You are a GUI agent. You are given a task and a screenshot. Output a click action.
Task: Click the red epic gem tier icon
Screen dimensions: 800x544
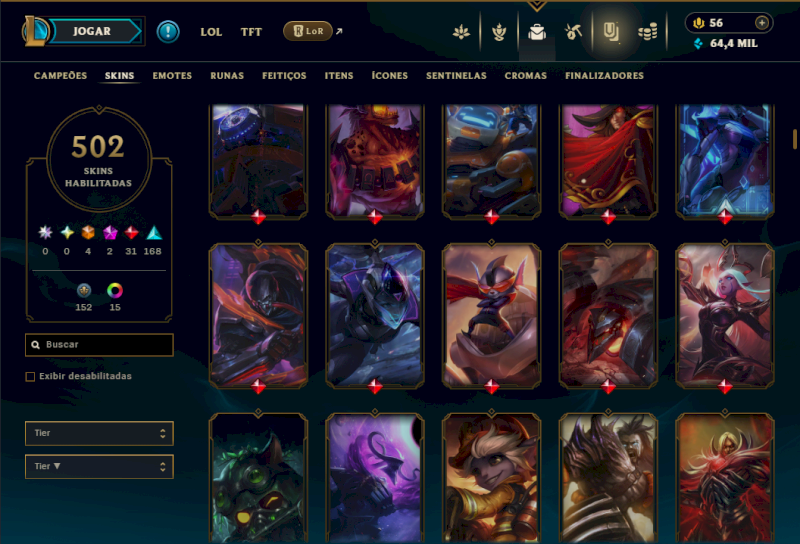[131, 233]
